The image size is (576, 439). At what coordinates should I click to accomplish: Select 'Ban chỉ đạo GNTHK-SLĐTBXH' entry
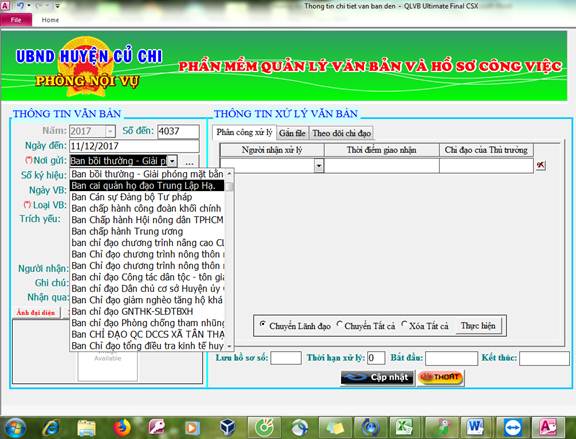147,312
